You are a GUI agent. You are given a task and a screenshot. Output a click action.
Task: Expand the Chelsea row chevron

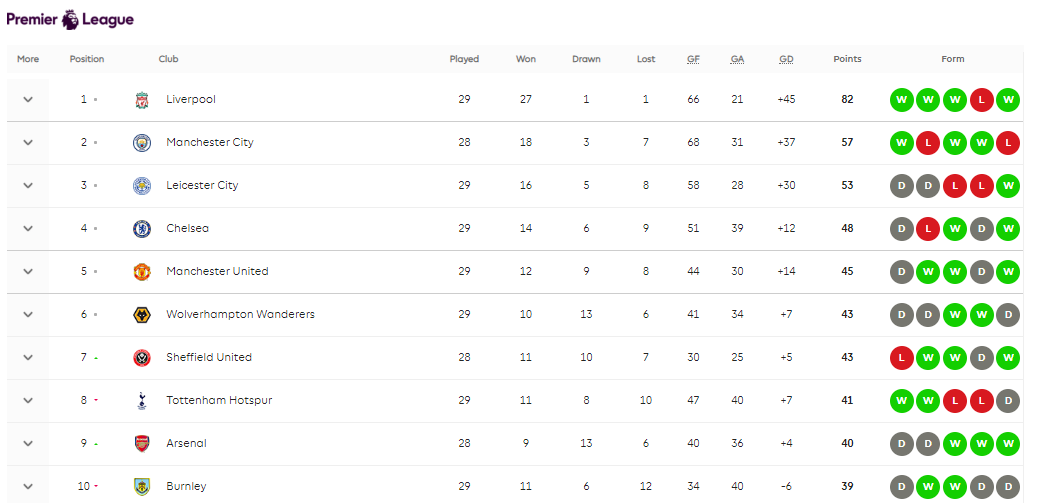coord(28,229)
